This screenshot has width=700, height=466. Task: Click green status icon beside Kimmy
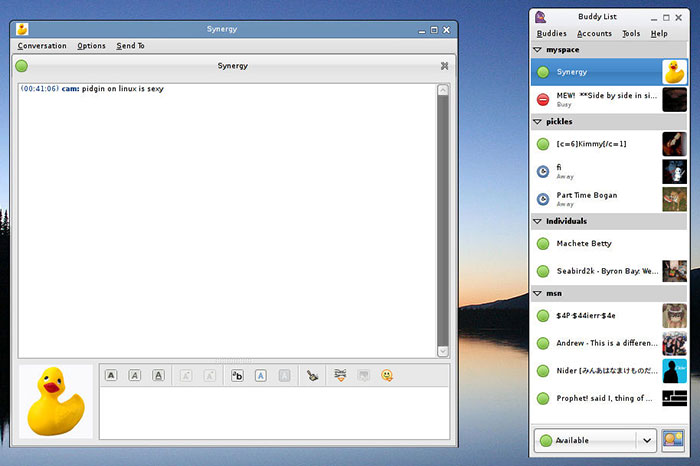pyautogui.click(x=543, y=144)
